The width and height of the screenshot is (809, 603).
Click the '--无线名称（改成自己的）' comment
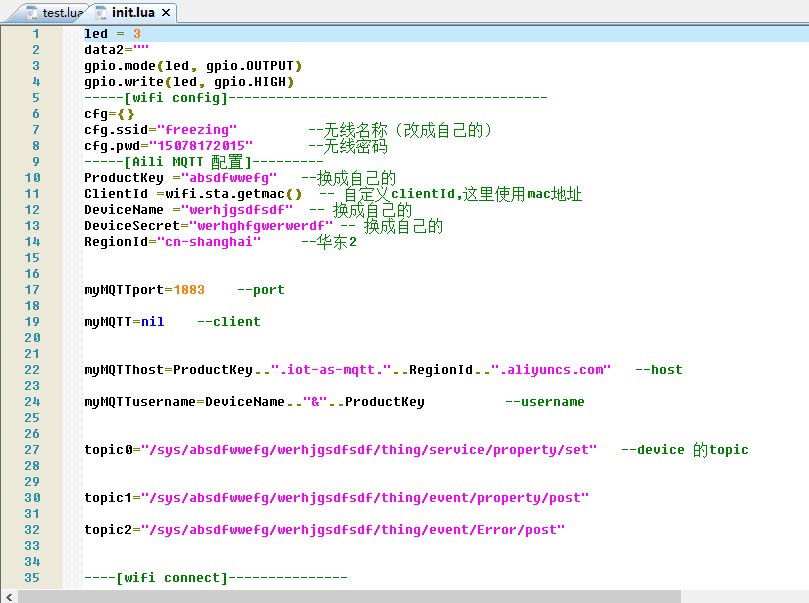pyautogui.click(x=400, y=129)
